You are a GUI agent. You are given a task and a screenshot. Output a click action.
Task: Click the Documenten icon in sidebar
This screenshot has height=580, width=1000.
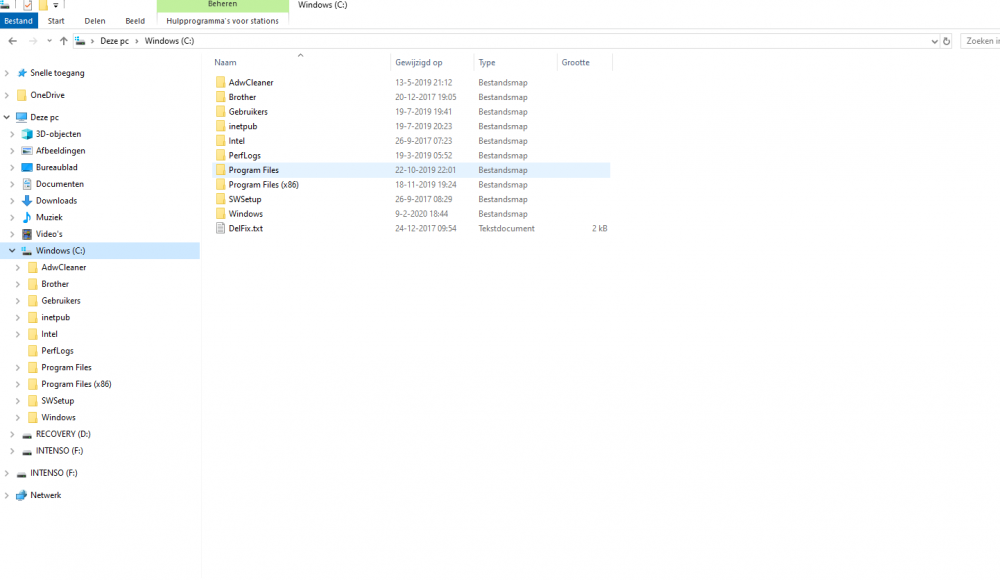click(x=27, y=184)
